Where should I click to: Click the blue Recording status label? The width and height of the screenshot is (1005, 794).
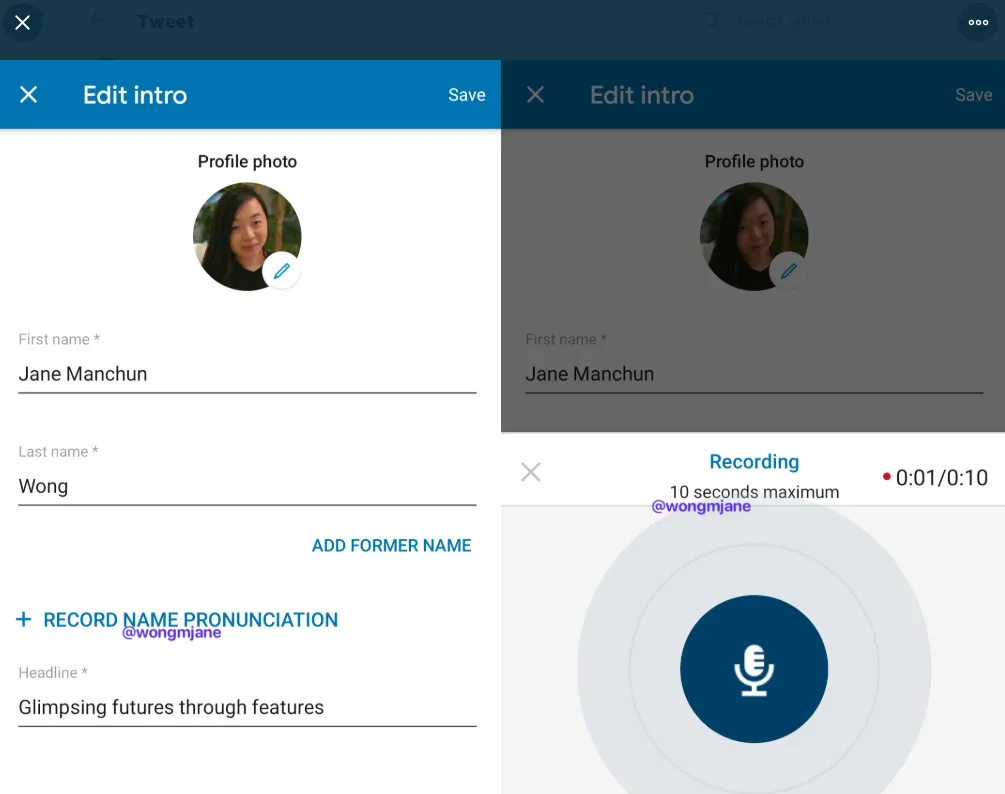tap(754, 462)
